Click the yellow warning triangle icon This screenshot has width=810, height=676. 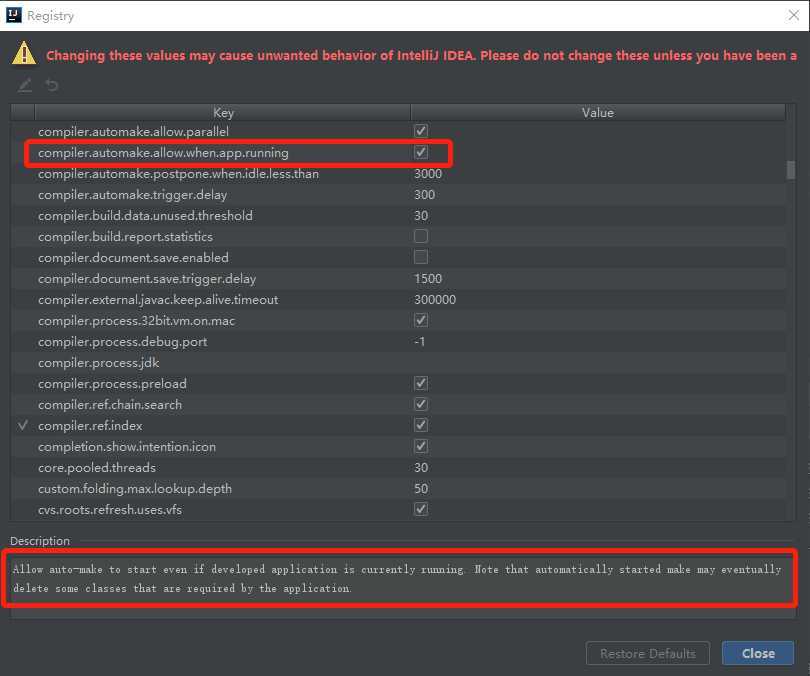point(24,54)
